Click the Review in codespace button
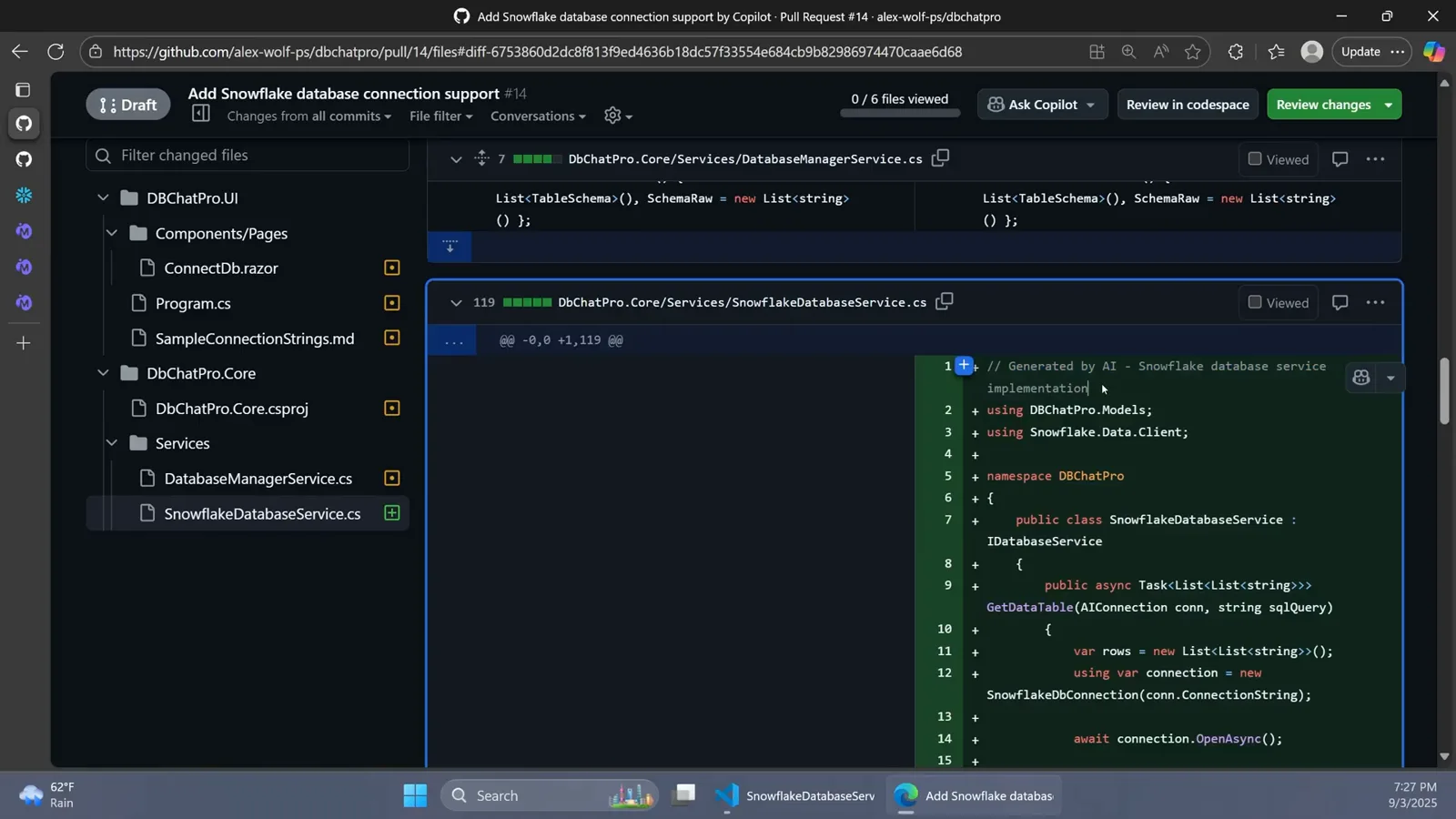Viewport: 1456px width, 819px height. pyautogui.click(x=1188, y=105)
